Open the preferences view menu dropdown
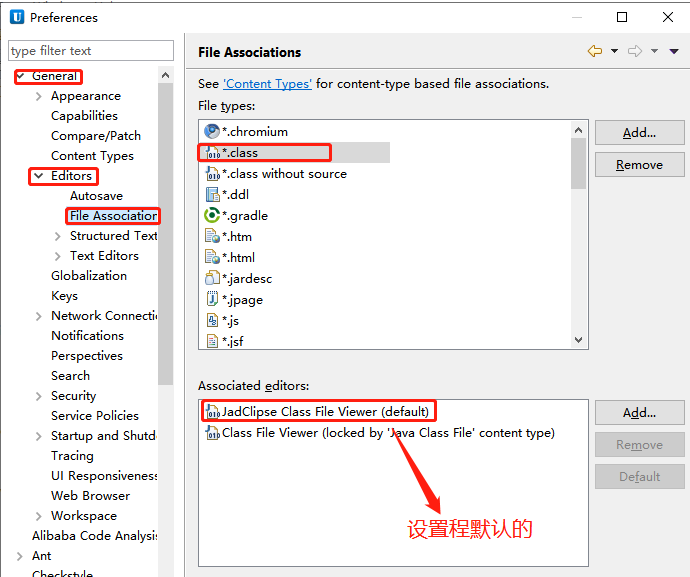Image resolution: width=690 pixels, height=577 pixels. tap(674, 51)
